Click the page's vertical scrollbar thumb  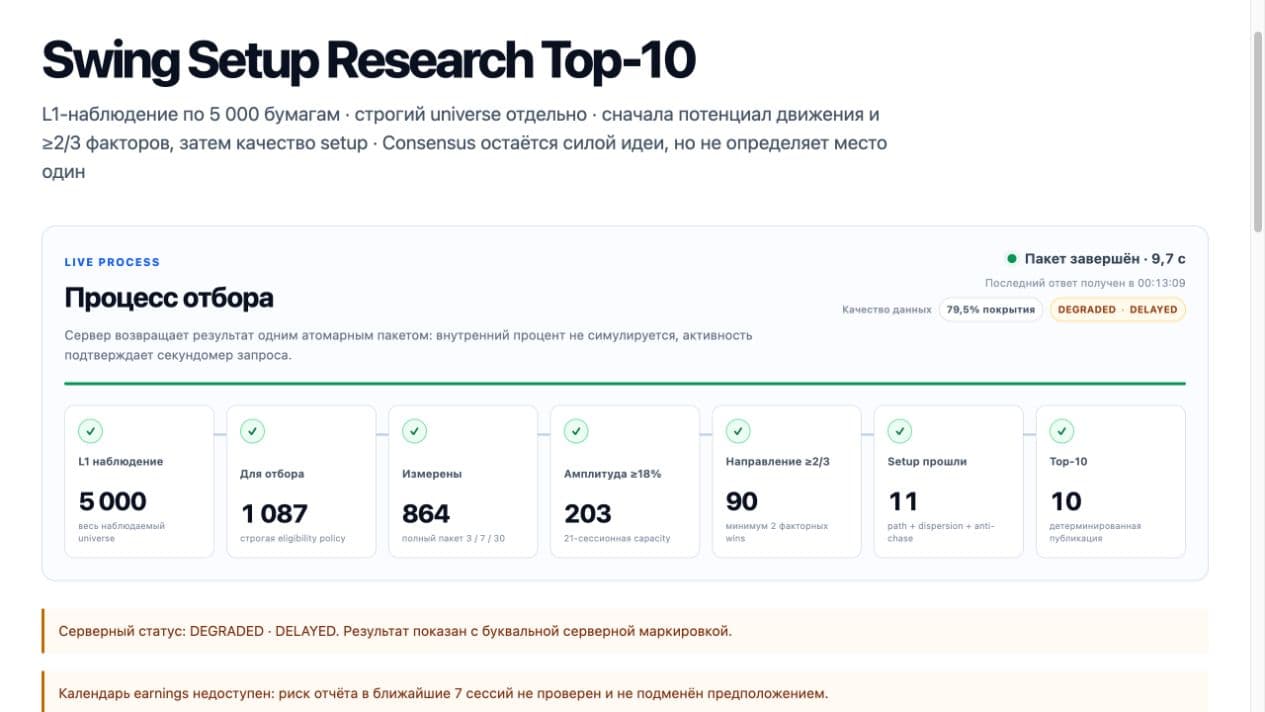point(1258,130)
